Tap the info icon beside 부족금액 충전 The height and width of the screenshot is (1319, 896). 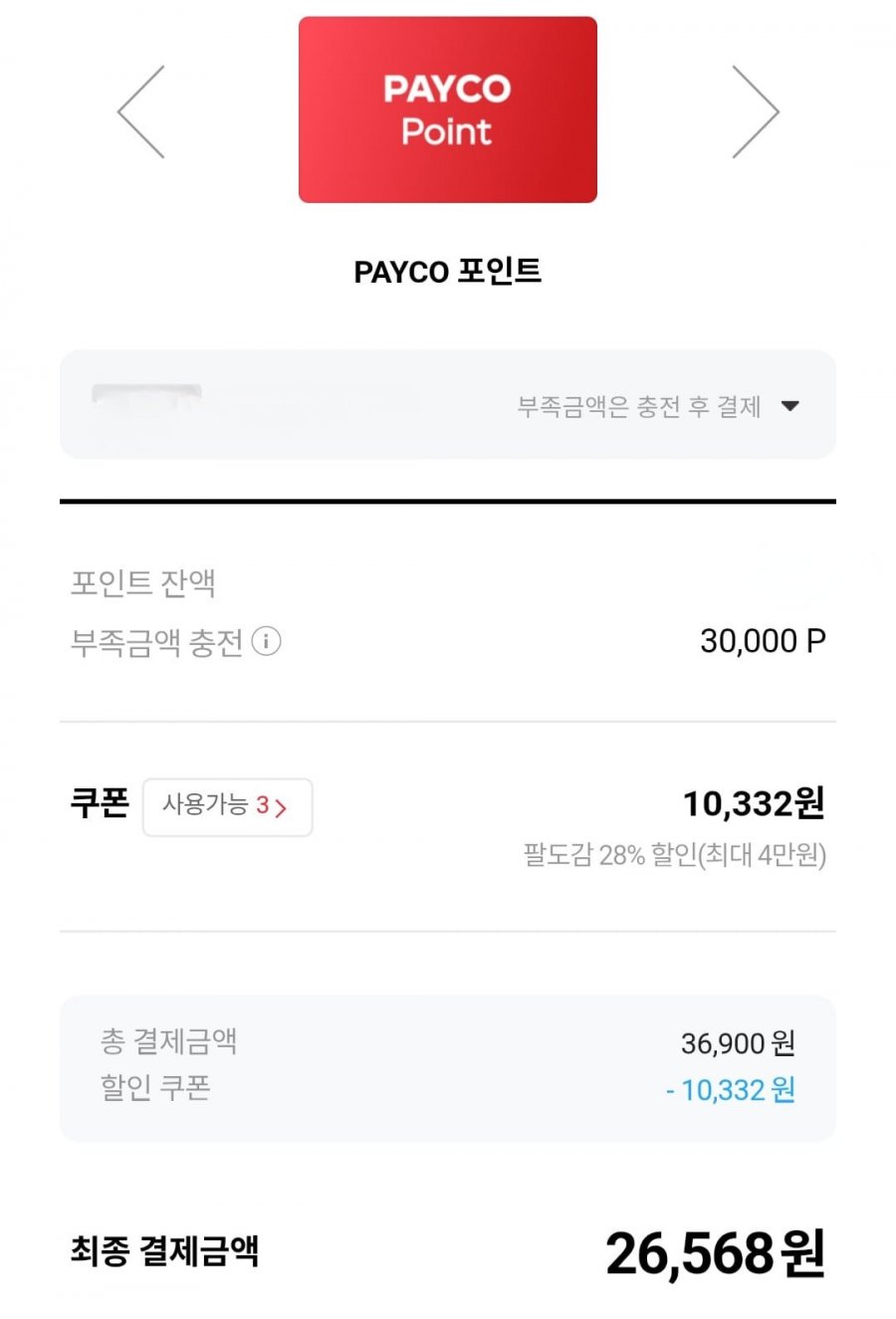coord(266,642)
